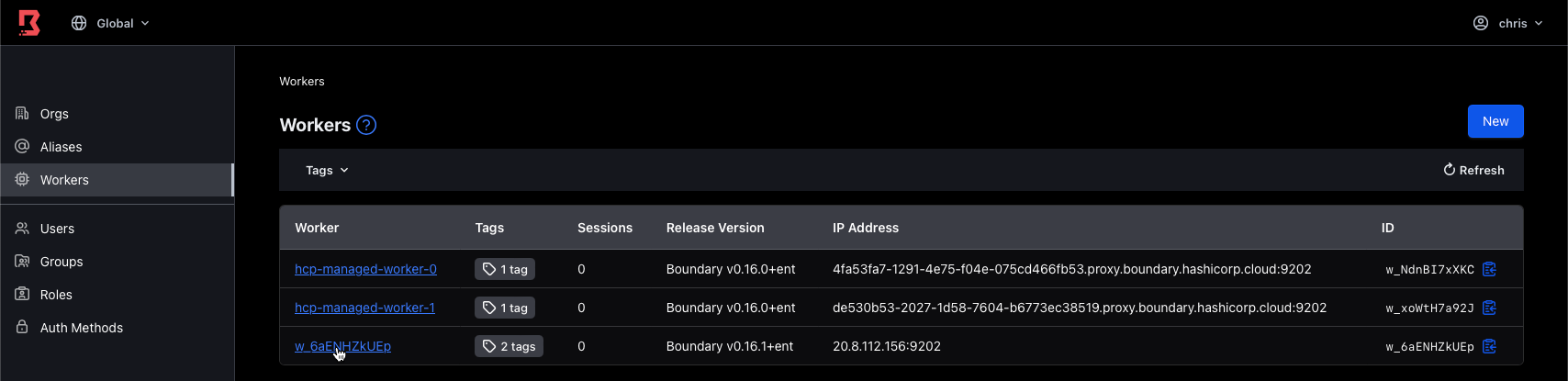Go to Aliases in the sidebar
1568x381 pixels.
click(61, 147)
